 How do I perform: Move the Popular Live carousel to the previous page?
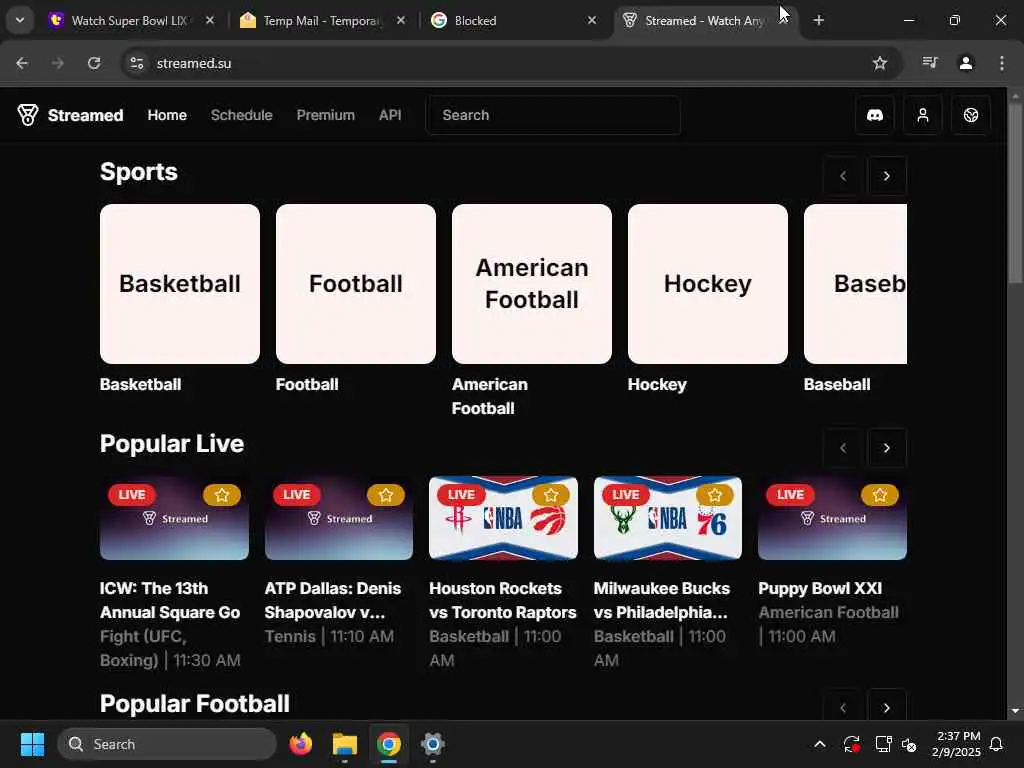842,448
